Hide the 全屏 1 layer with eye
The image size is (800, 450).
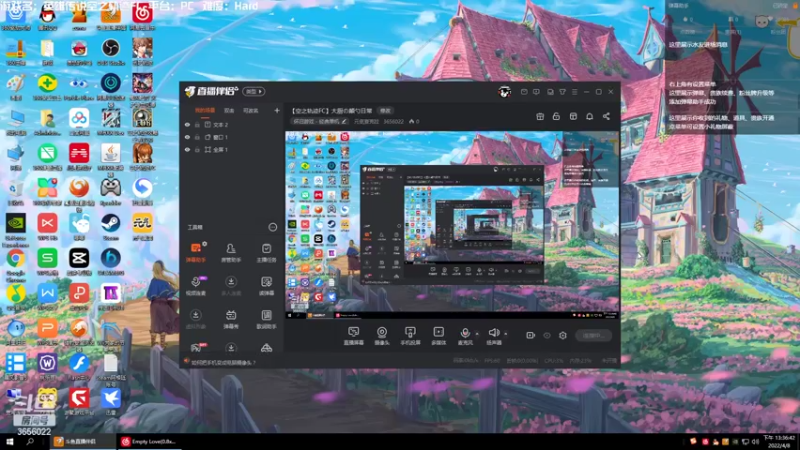pyautogui.click(x=187, y=150)
